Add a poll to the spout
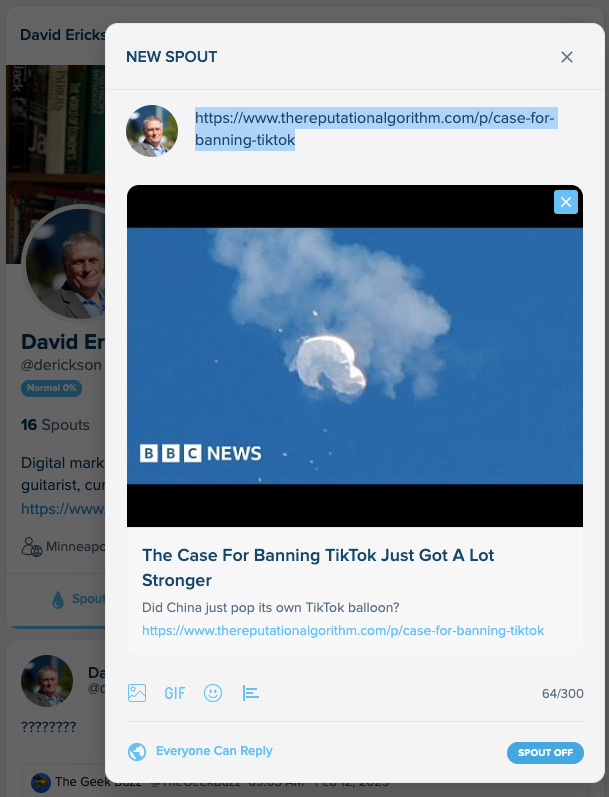The image size is (609, 797). coord(251,693)
